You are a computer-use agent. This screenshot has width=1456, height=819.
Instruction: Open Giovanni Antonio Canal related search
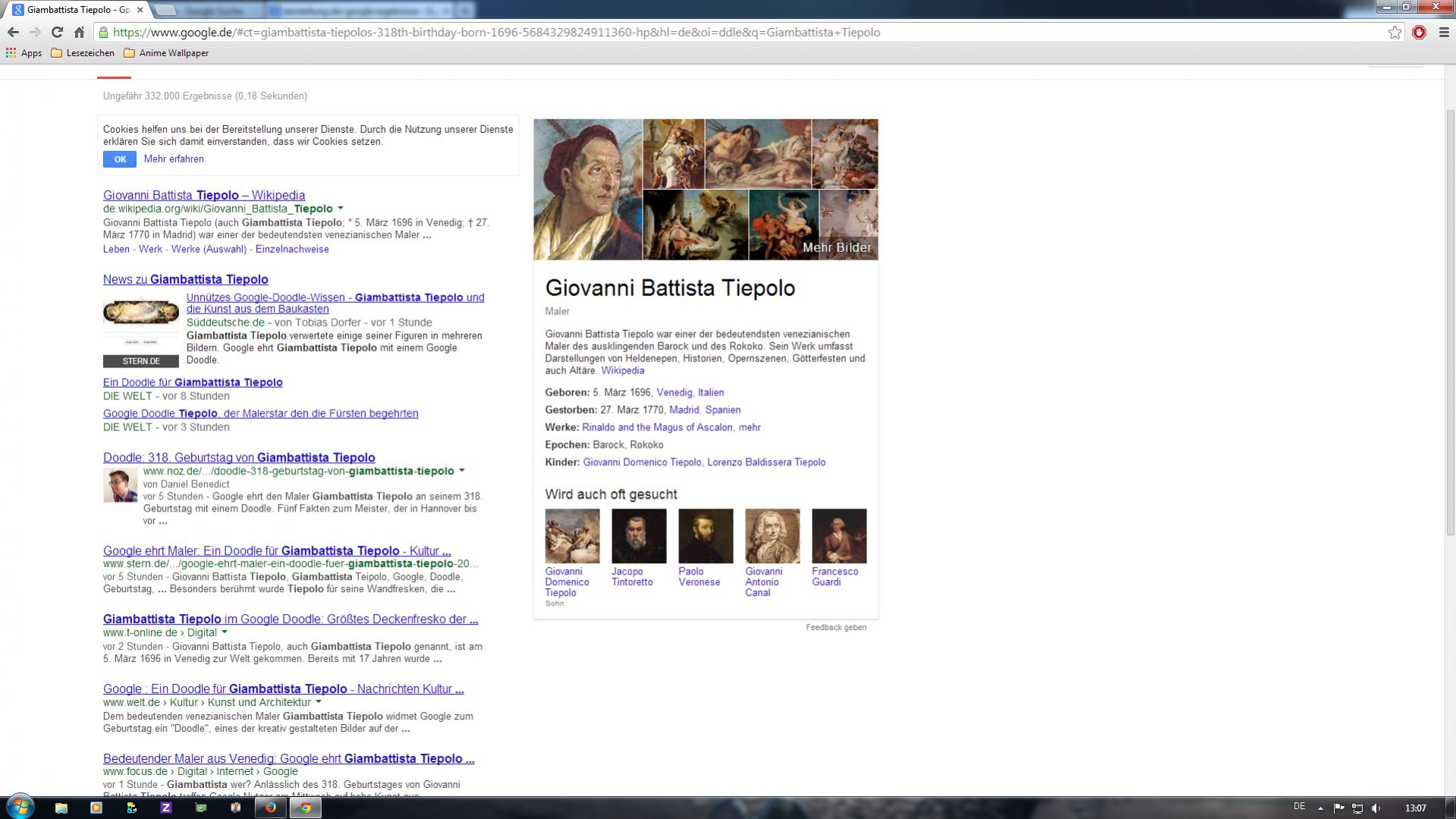pos(772,553)
